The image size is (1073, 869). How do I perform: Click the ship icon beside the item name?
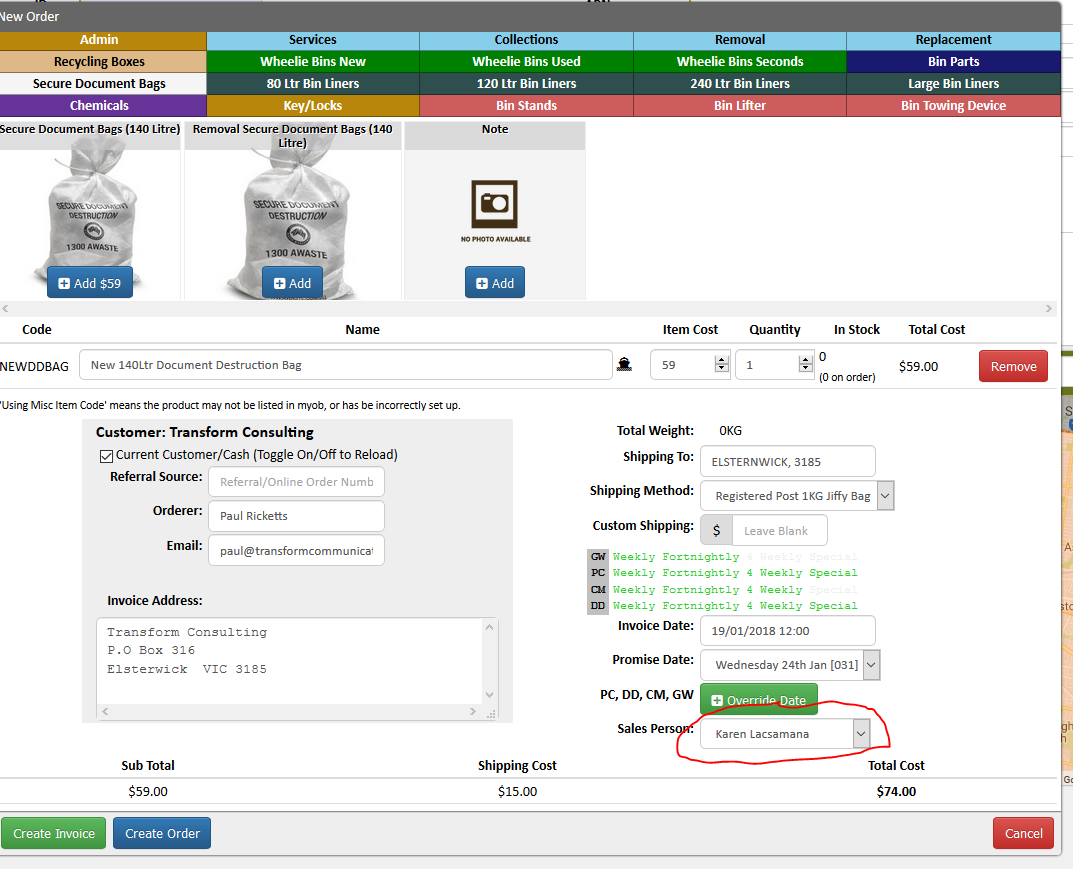pos(624,365)
